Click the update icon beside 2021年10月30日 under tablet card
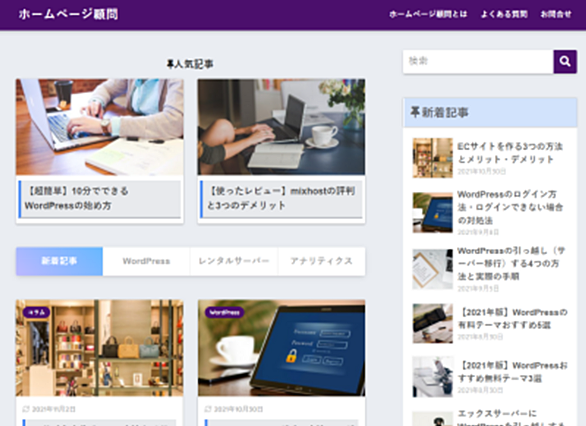This screenshot has width=586, height=426. (208, 409)
